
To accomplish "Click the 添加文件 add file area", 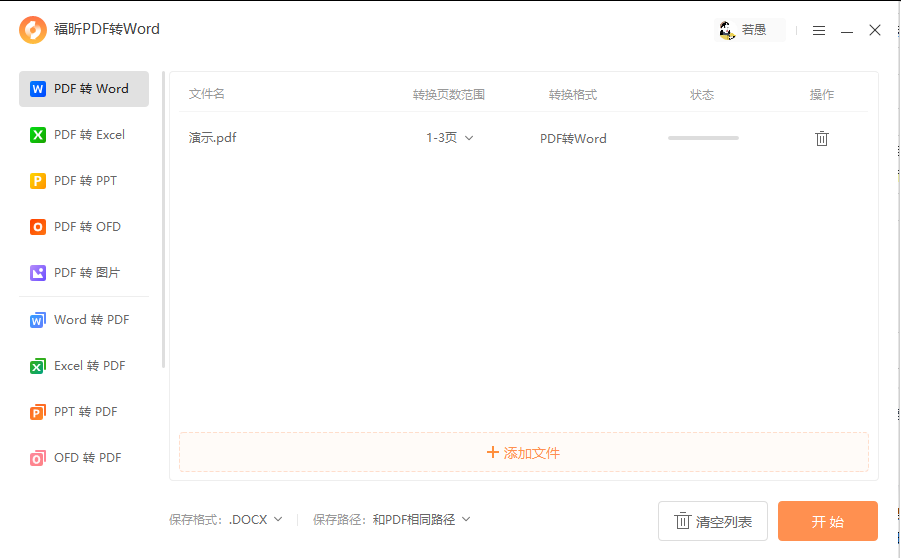I will coord(523,453).
